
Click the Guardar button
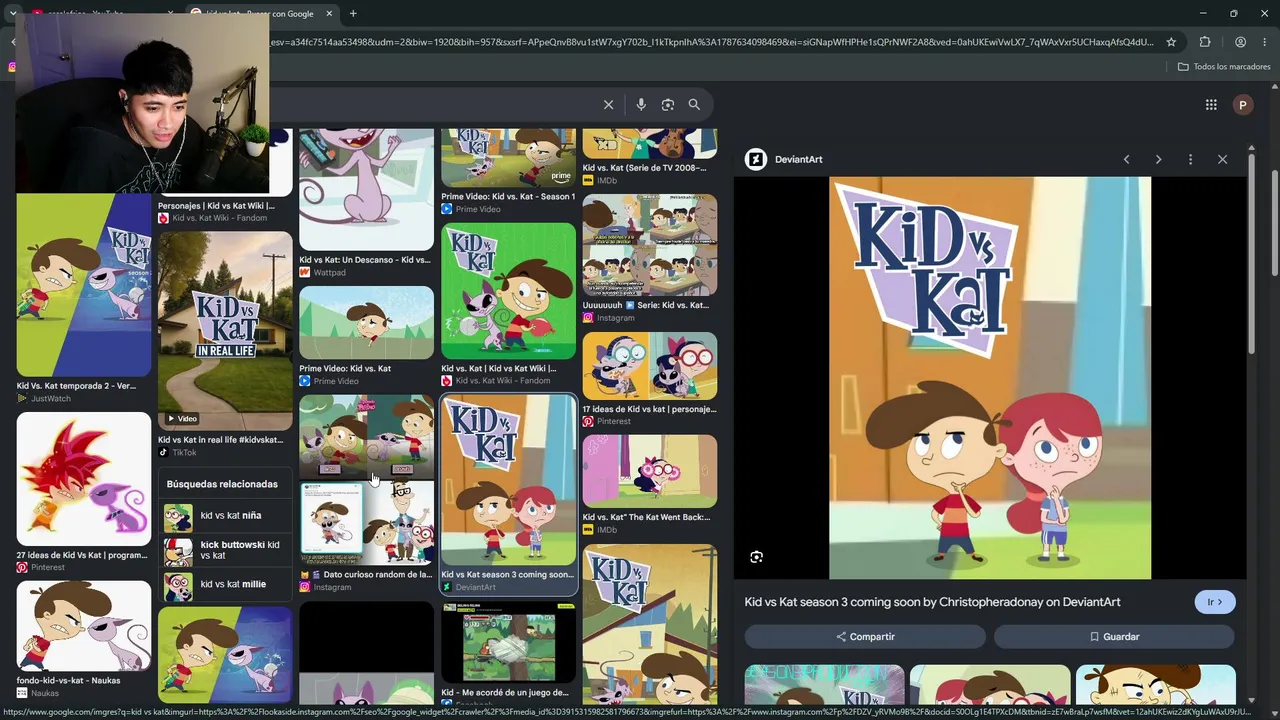(1114, 637)
